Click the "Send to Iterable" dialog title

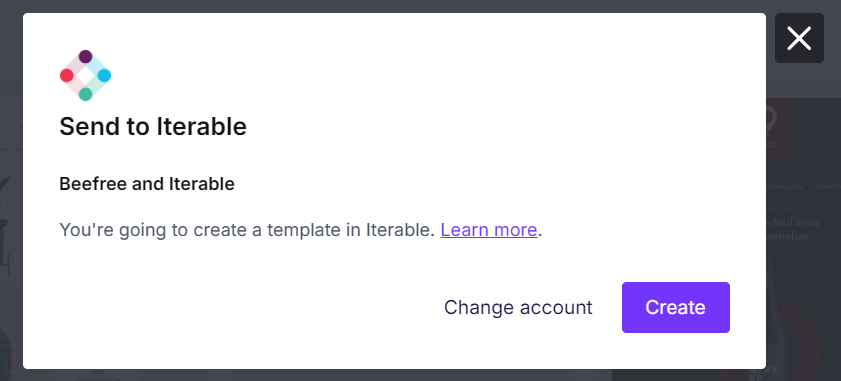click(153, 127)
